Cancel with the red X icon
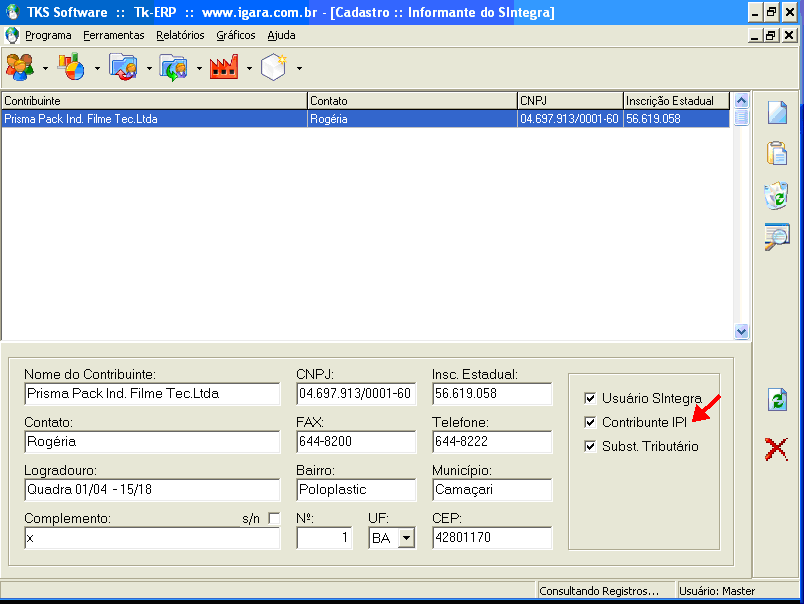The image size is (804, 604). click(777, 447)
